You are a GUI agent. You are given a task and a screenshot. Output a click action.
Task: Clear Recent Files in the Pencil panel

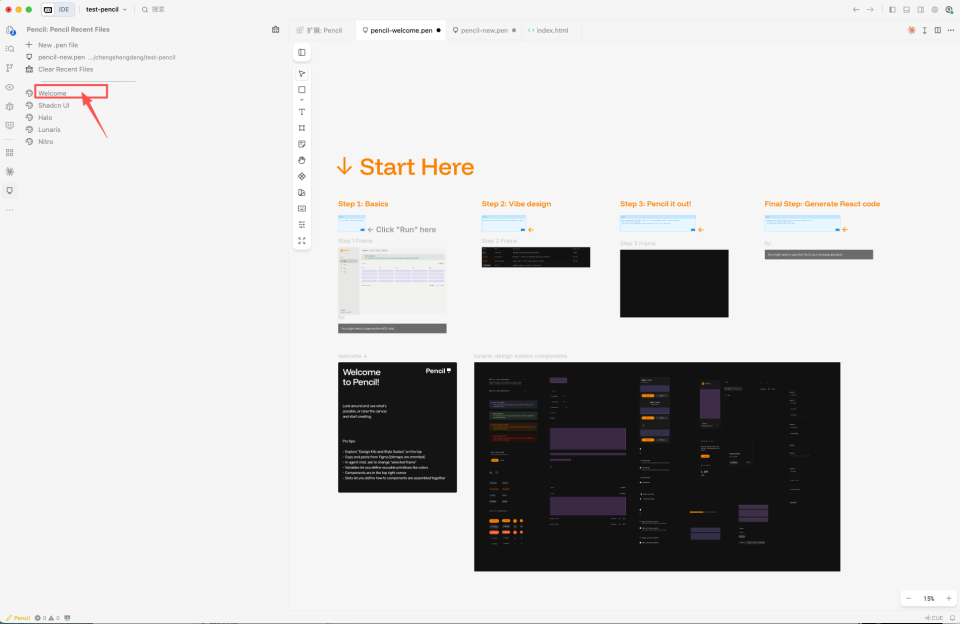pos(59,69)
